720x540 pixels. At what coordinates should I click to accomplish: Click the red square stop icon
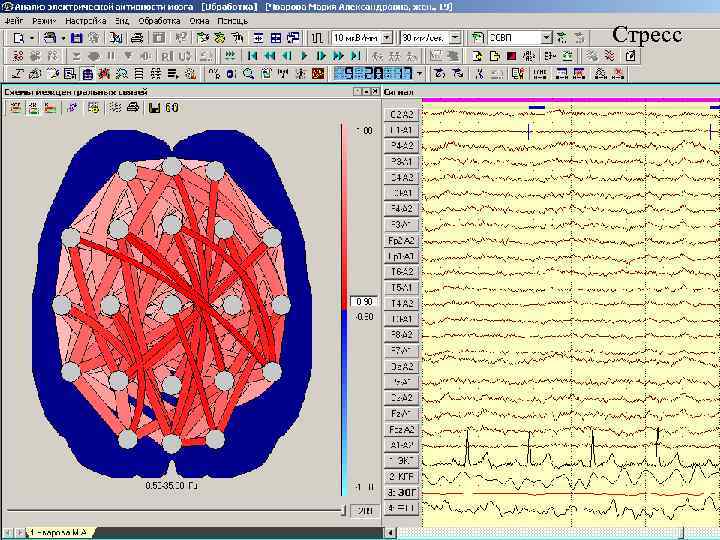tap(511, 55)
